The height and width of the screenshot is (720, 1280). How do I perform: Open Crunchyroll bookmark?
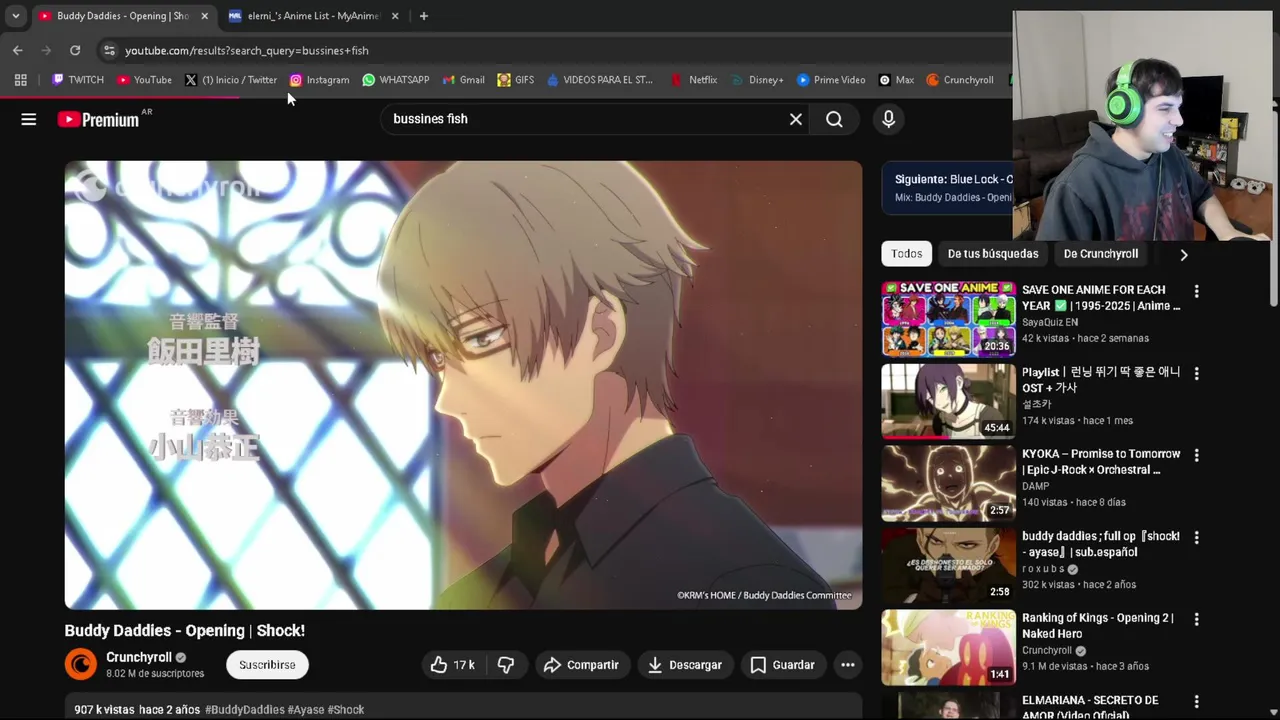tap(960, 80)
